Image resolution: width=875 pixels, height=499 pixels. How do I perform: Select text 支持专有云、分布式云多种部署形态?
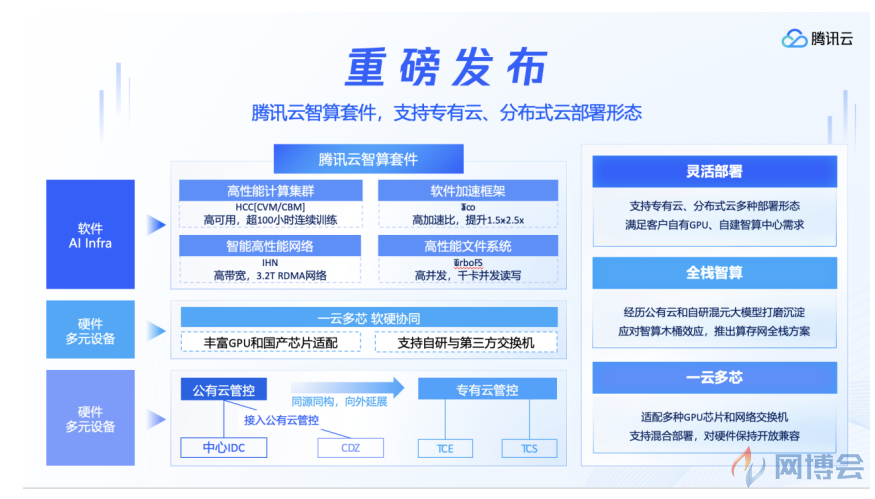click(714, 206)
